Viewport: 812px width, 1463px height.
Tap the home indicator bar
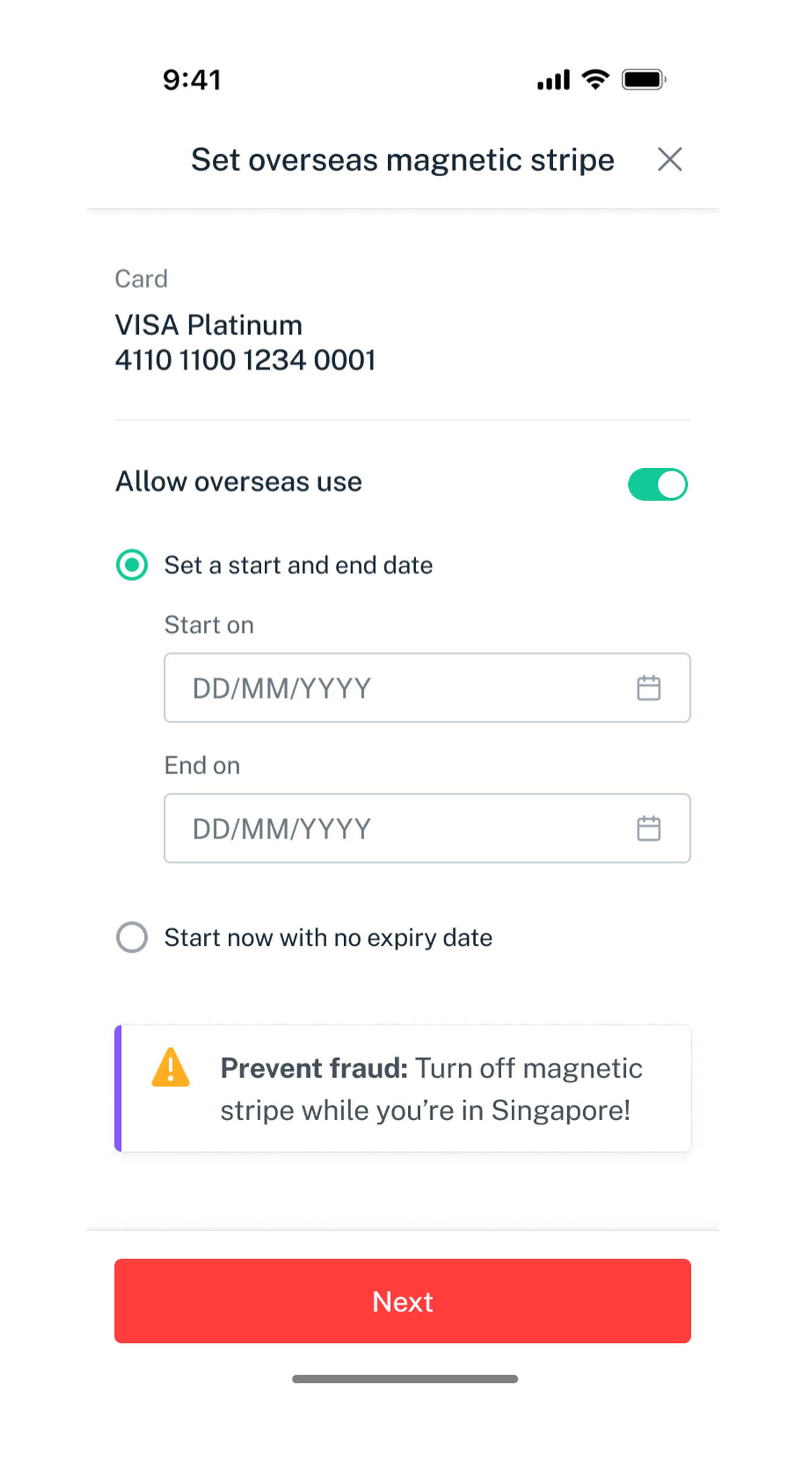coord(405,1379)
